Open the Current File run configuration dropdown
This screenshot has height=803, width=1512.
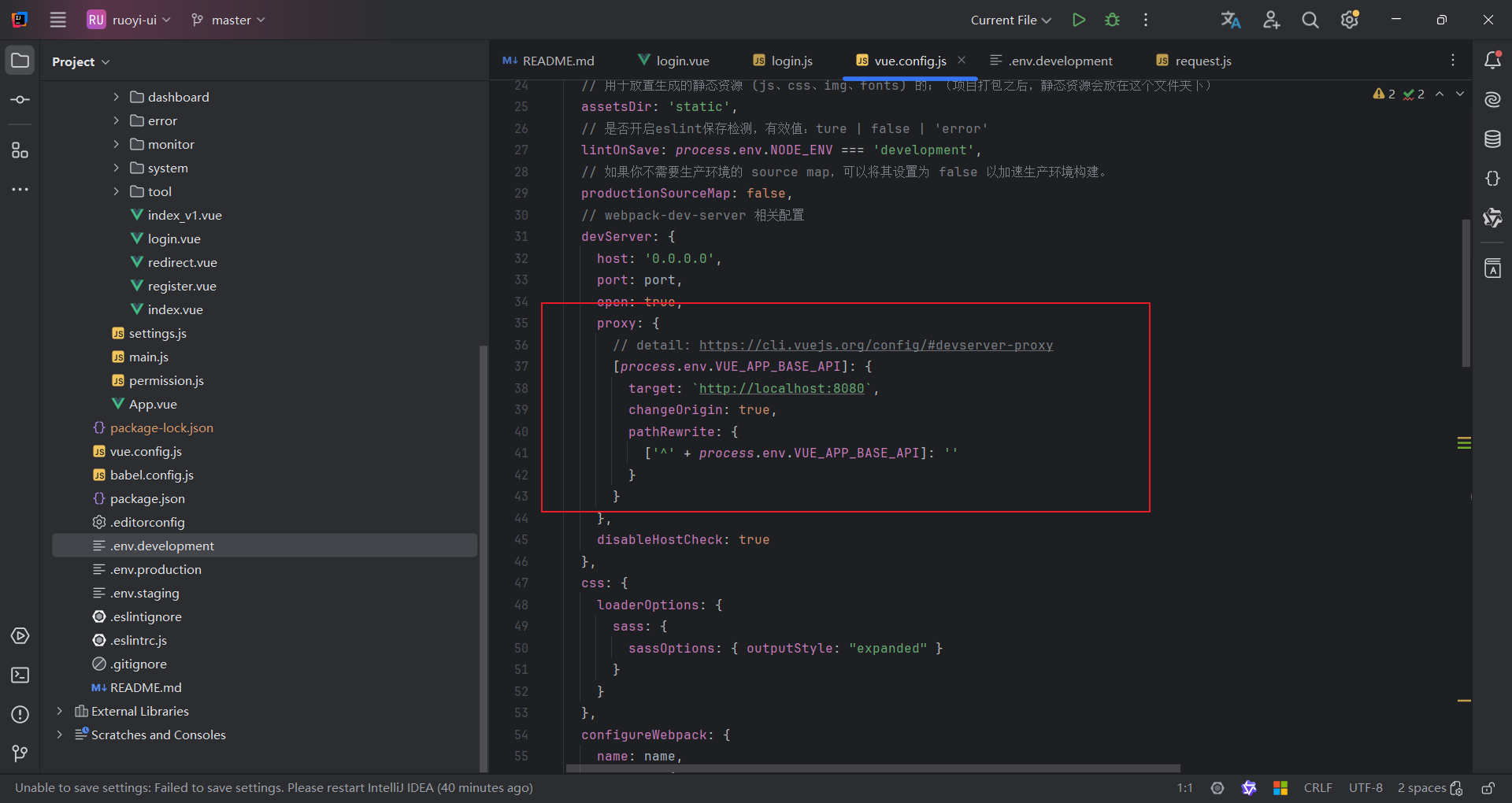pos(1011,20)
